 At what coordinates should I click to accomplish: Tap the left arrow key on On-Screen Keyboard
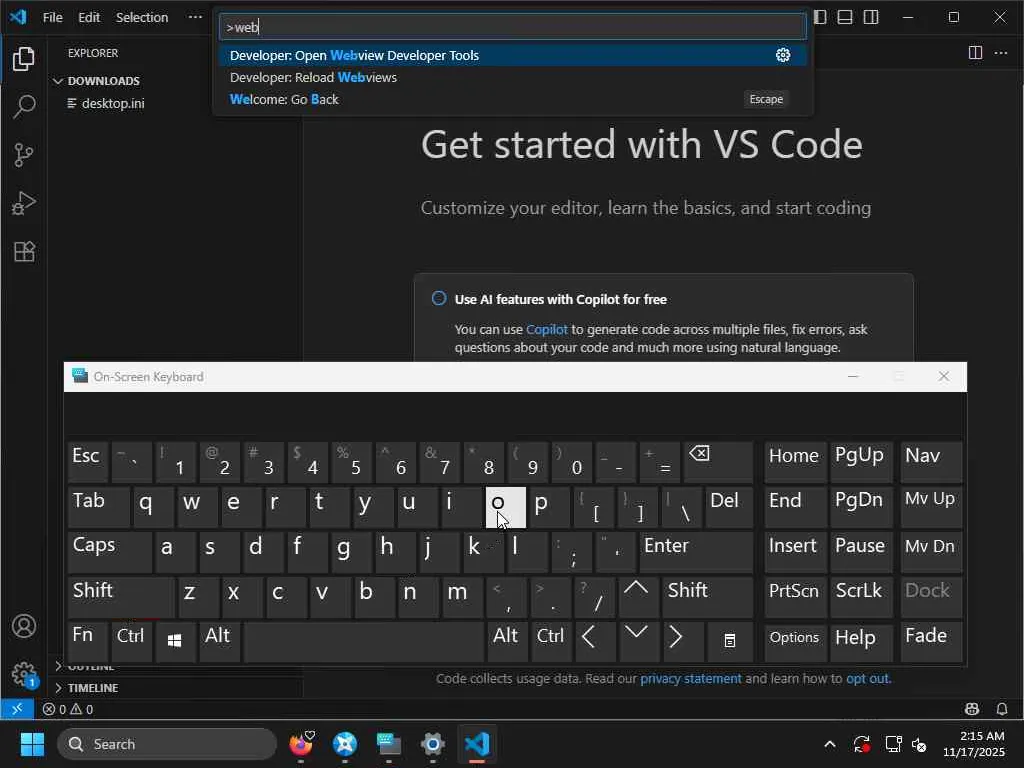594,641
